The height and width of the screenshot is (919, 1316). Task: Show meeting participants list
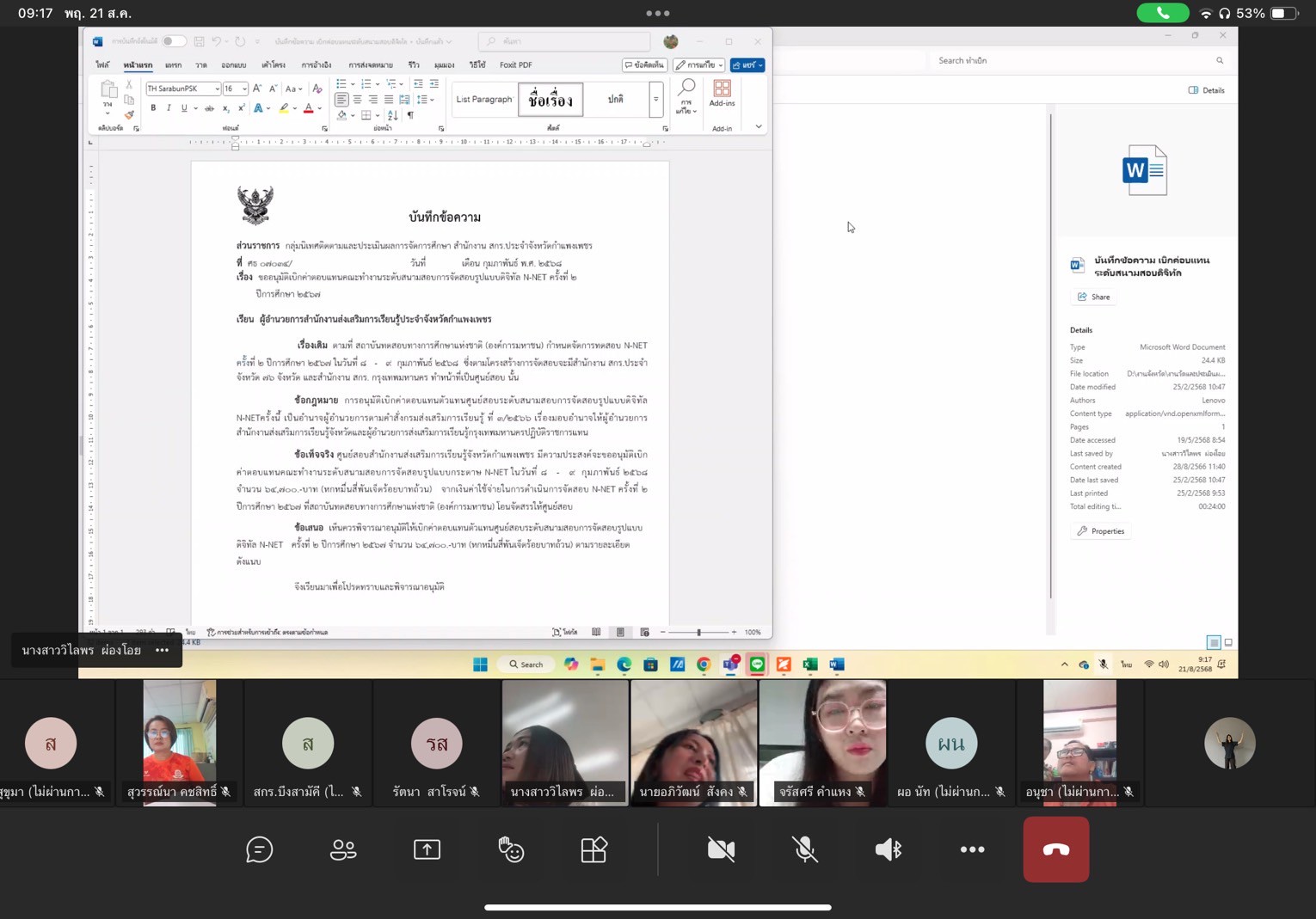(x=343, y=849)
